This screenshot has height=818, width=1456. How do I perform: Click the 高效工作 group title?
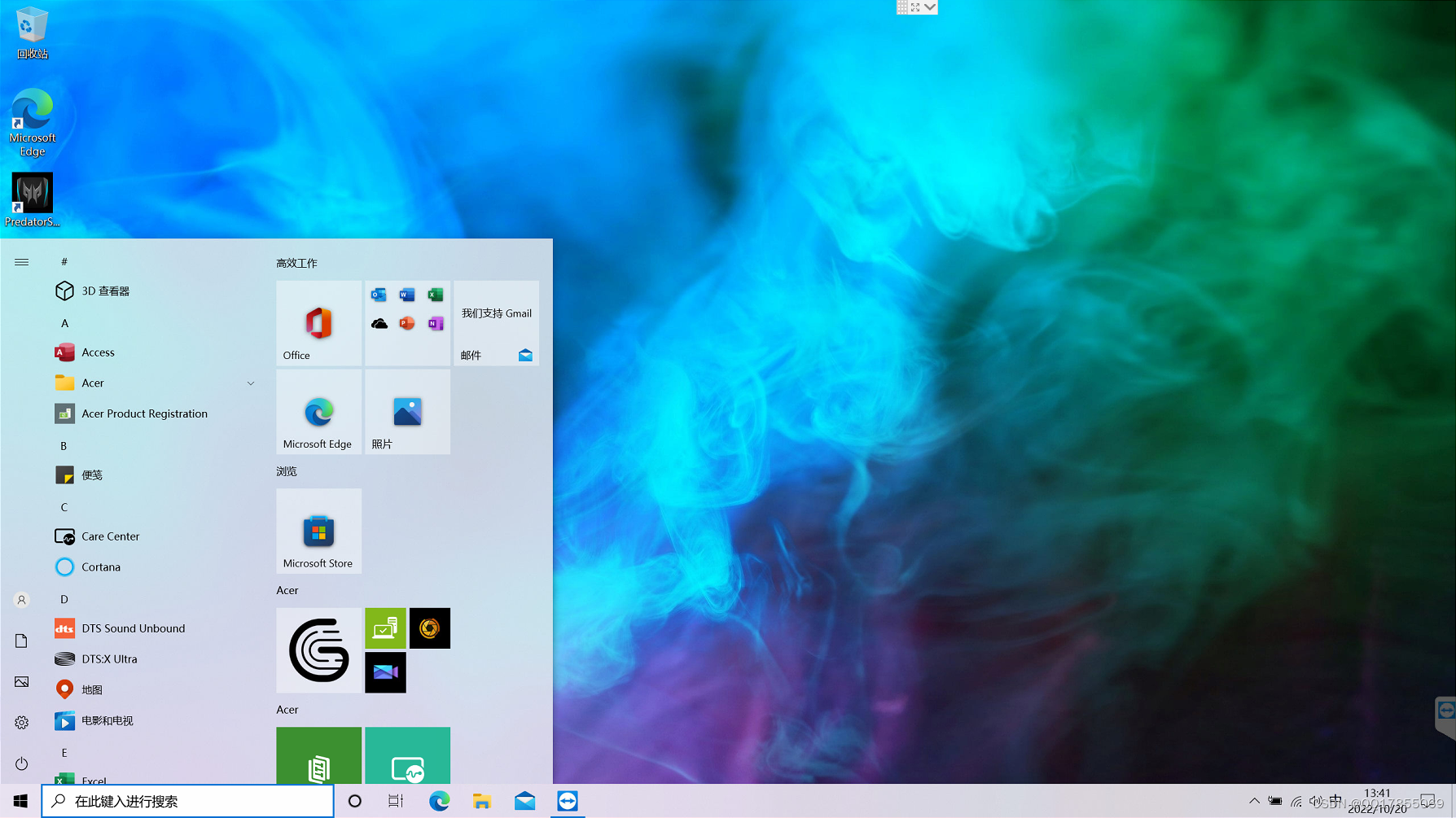click(296, 263)
